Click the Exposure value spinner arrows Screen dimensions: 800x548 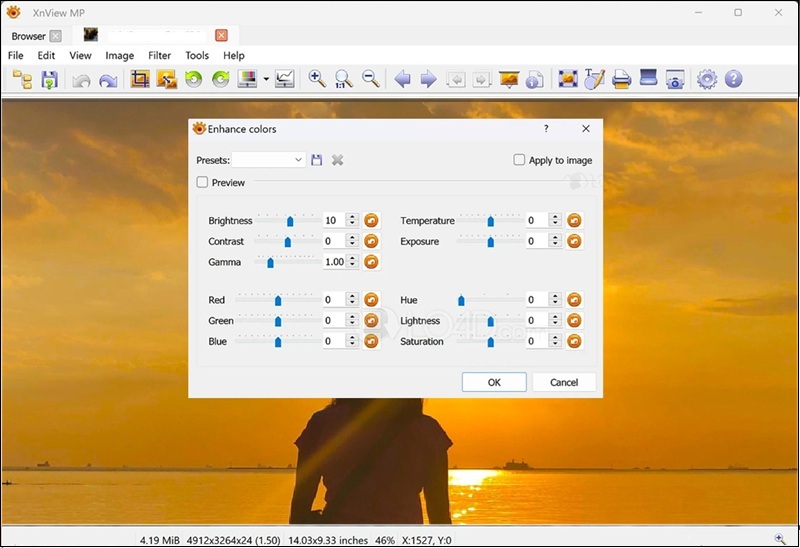coord(555,241)
